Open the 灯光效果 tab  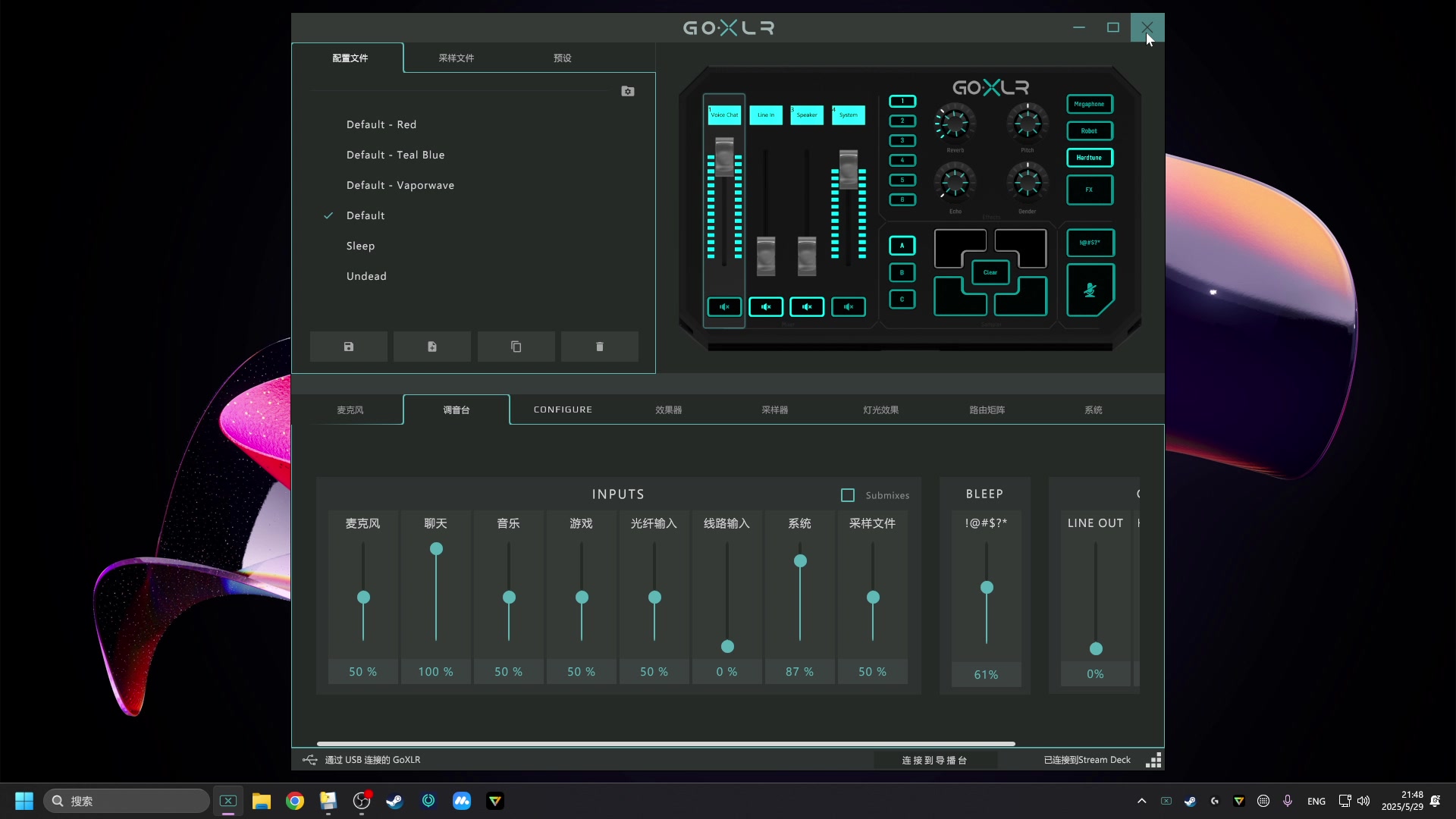pyautogui.click(x=881, y=410)
